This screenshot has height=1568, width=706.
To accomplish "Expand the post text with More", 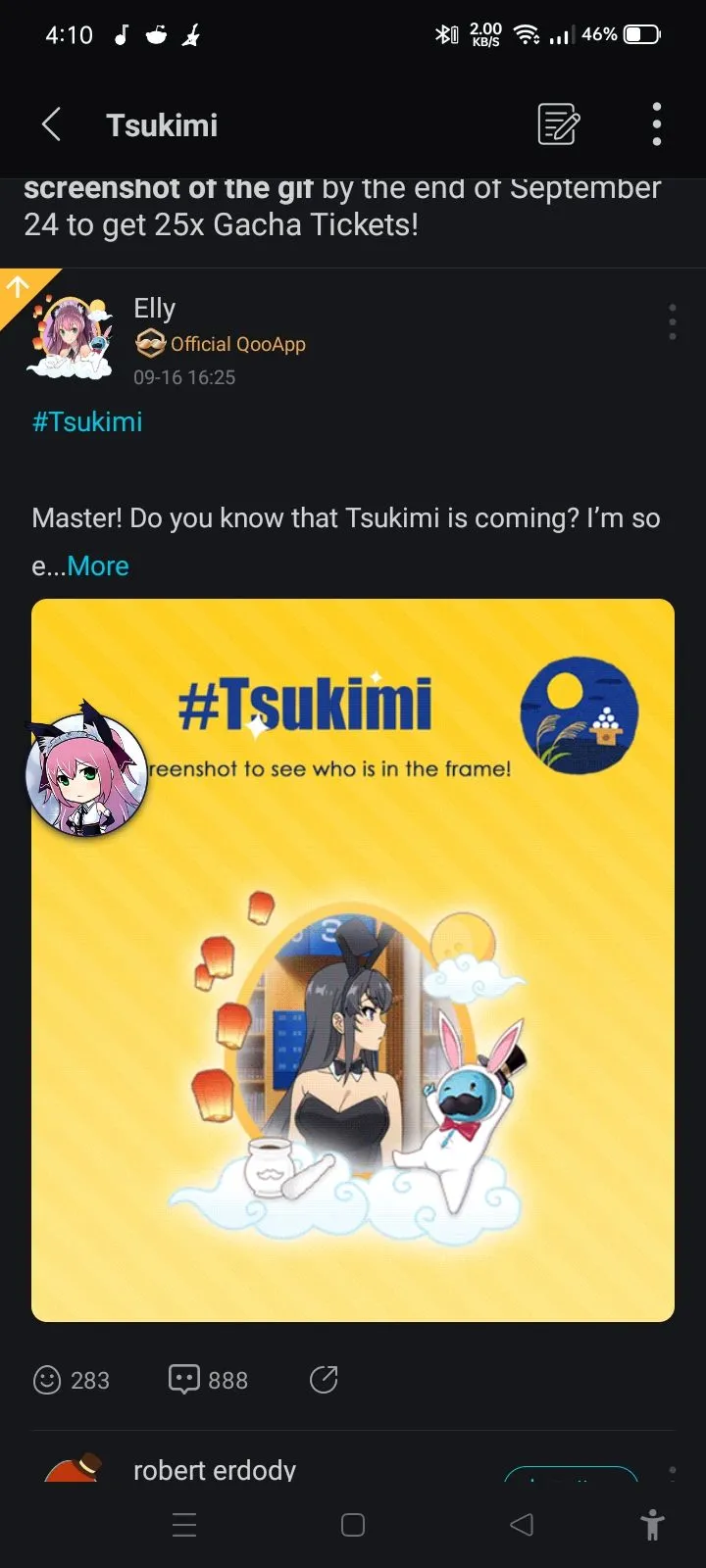I will coord(98,566).
